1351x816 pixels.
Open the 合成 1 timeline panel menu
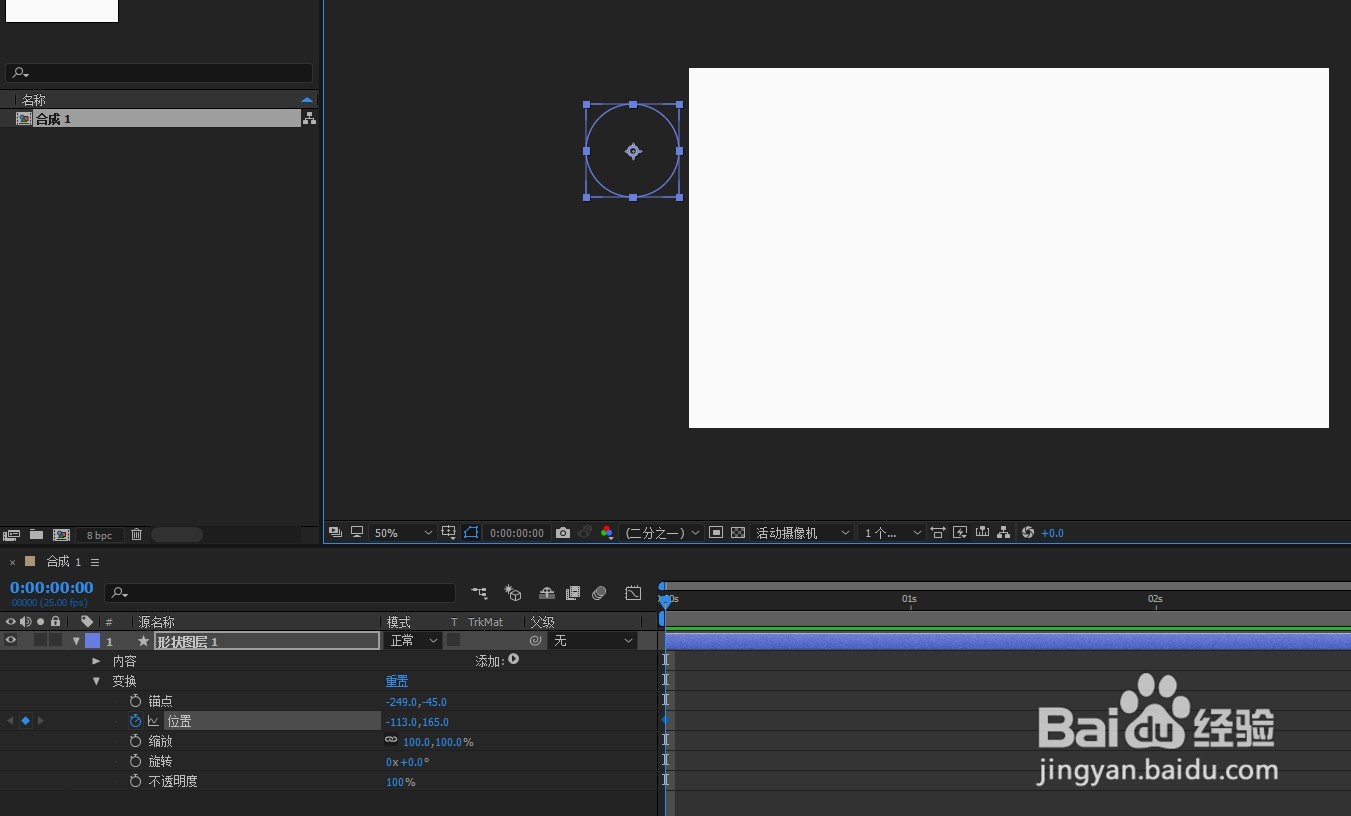coord(95,562)
